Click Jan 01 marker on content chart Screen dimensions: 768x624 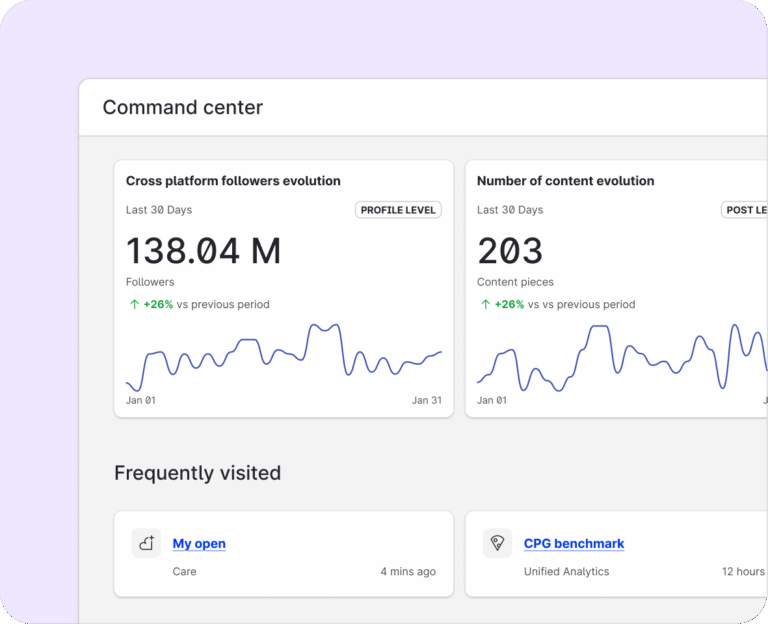pos(492,400)
